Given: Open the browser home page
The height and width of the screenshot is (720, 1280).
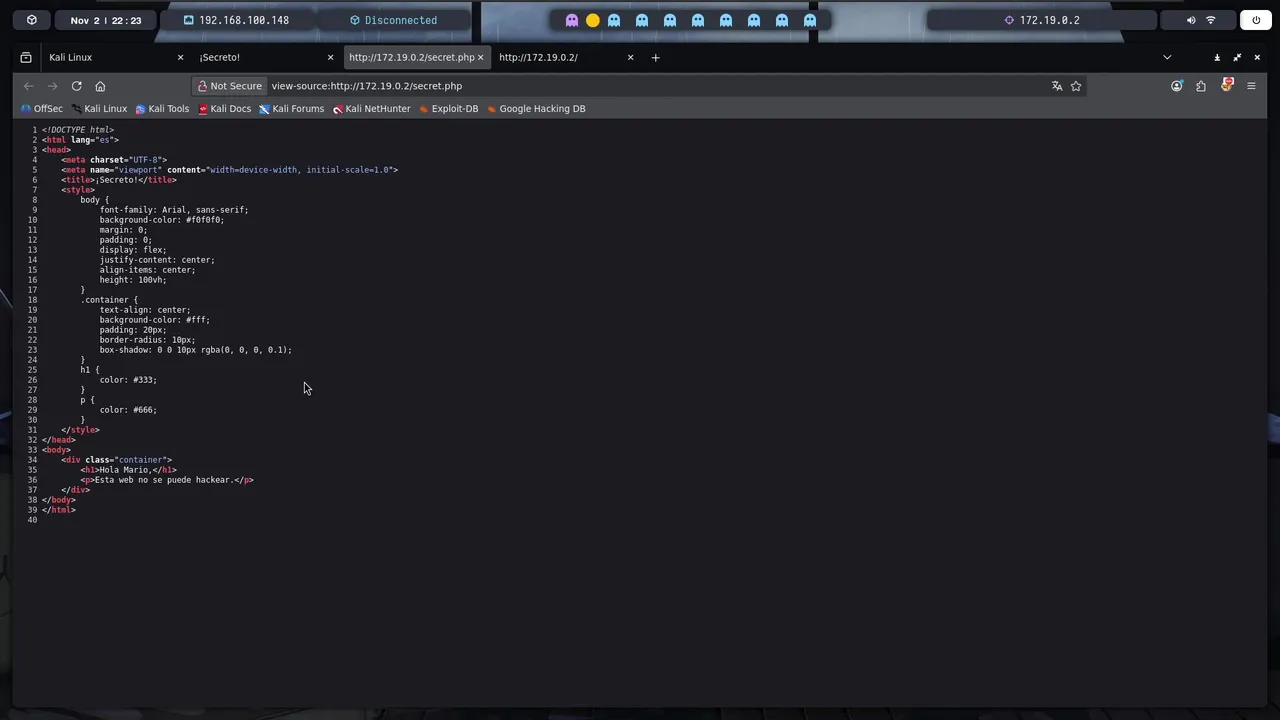Looking at the screenshot, I should pos(100,86).
